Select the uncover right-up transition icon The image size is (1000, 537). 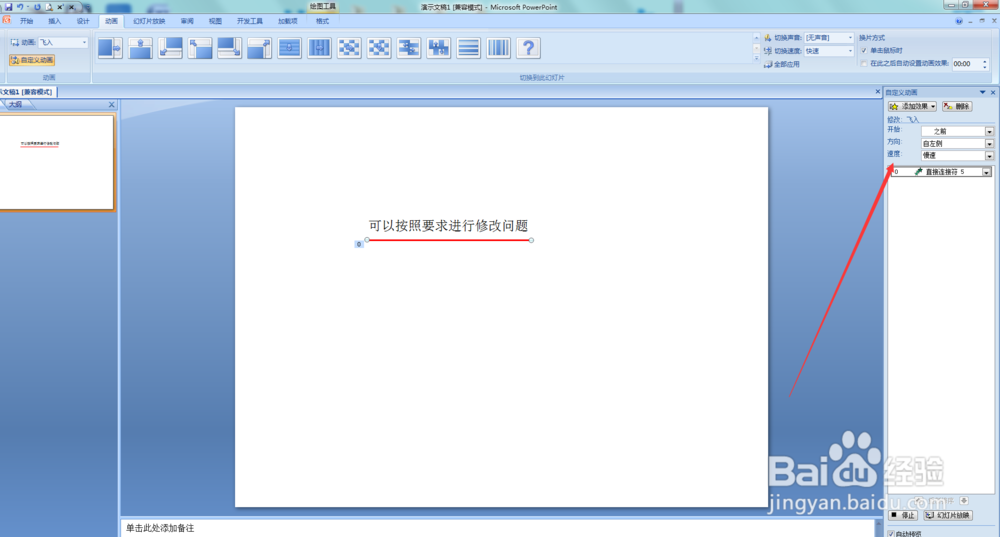click(x=260, y=48)
